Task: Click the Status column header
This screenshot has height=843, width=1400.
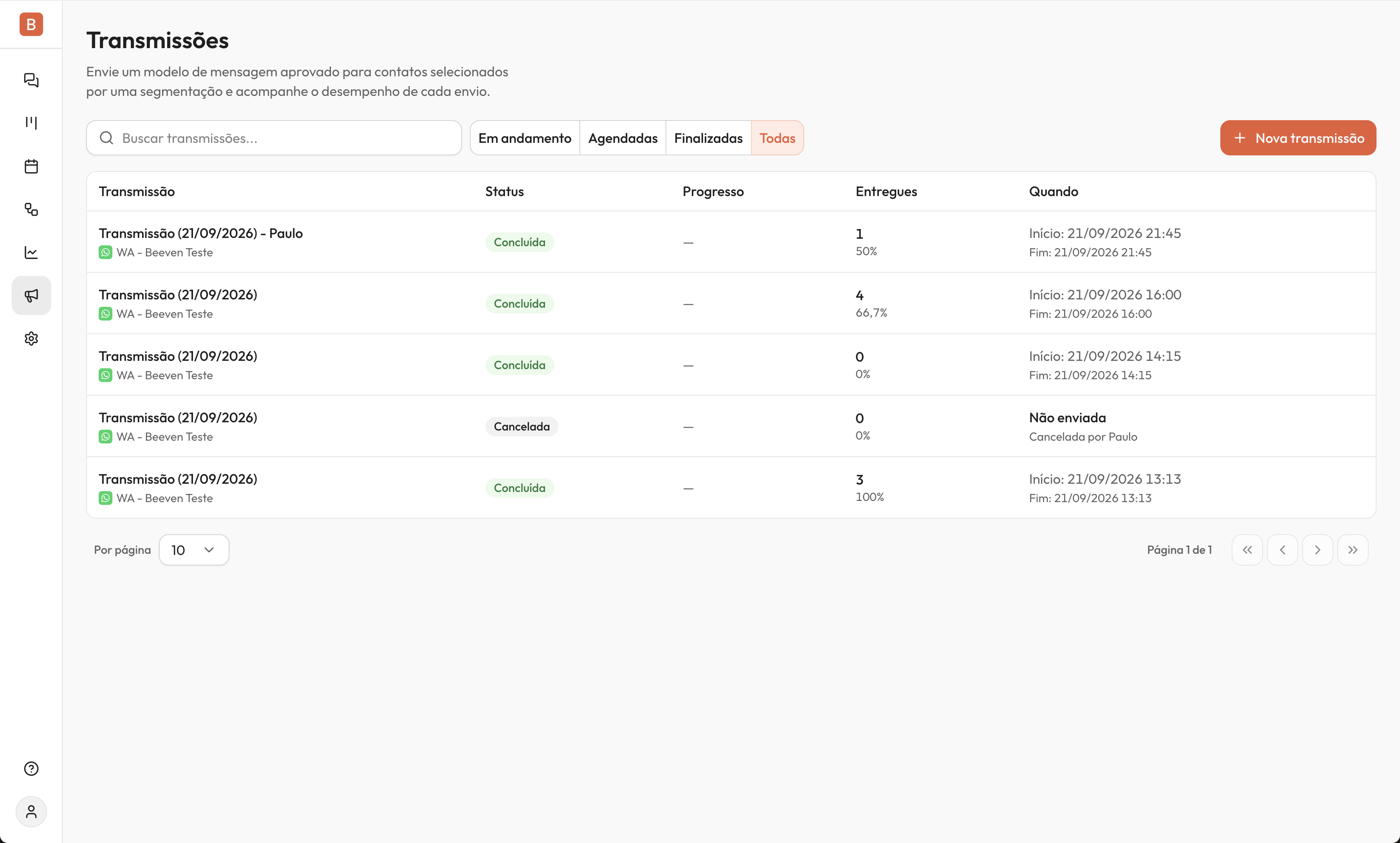Action: (x=505, y=191)
